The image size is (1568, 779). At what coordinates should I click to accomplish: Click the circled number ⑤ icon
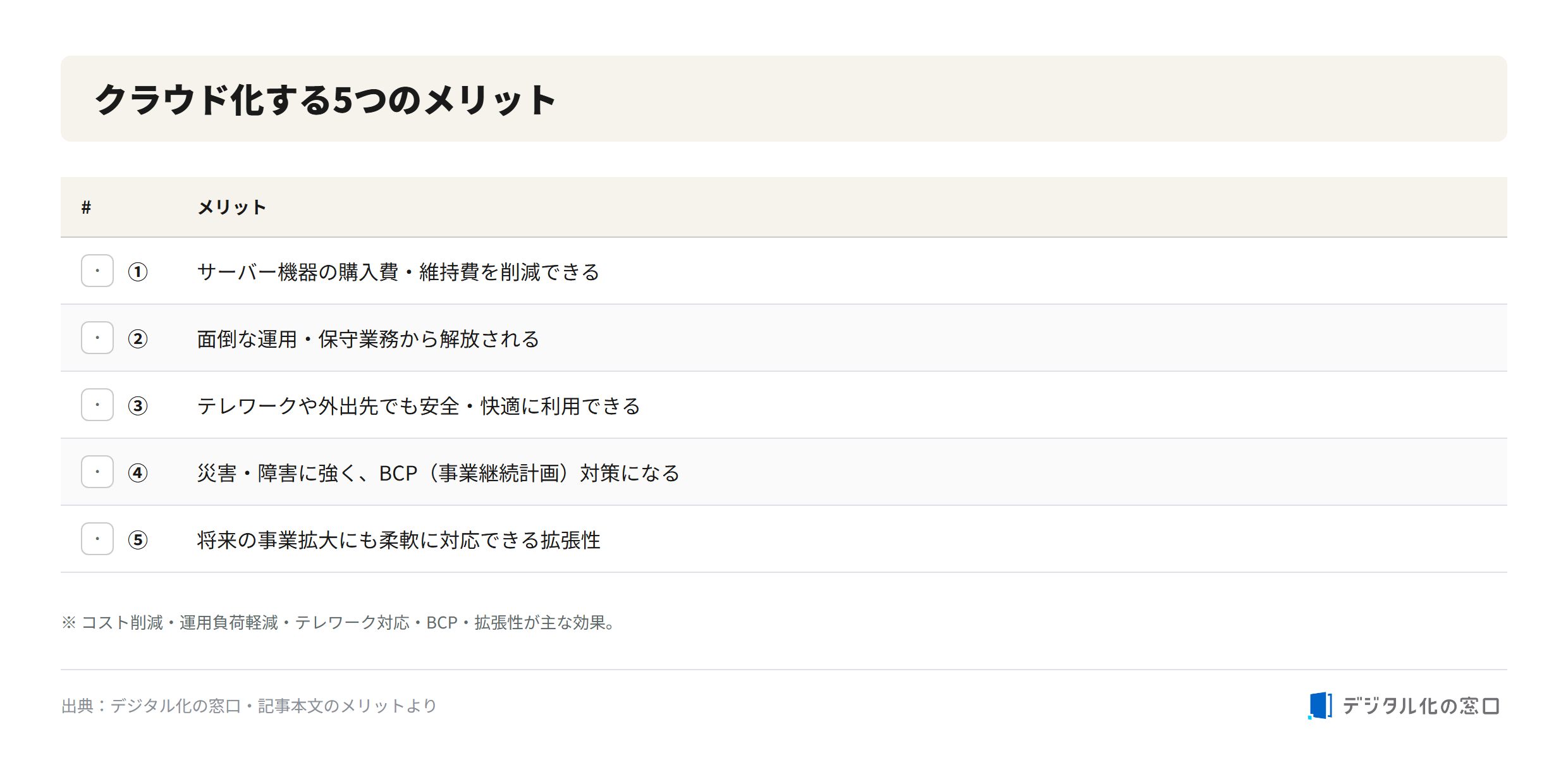click(x=138, y=540)
